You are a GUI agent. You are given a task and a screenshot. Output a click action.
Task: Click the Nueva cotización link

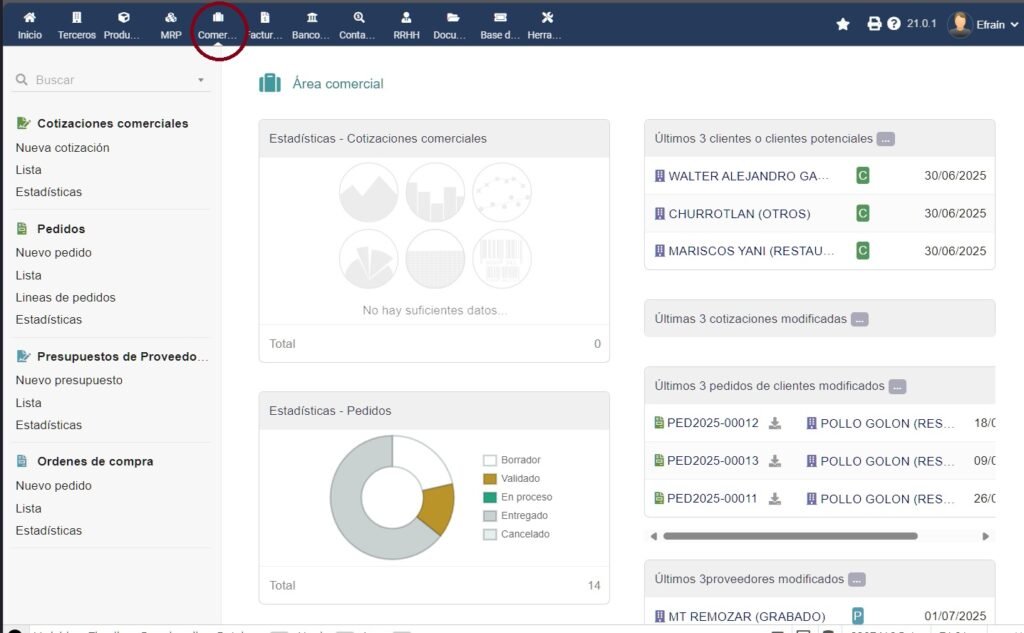pyautogui.click(x=62, y=148)
